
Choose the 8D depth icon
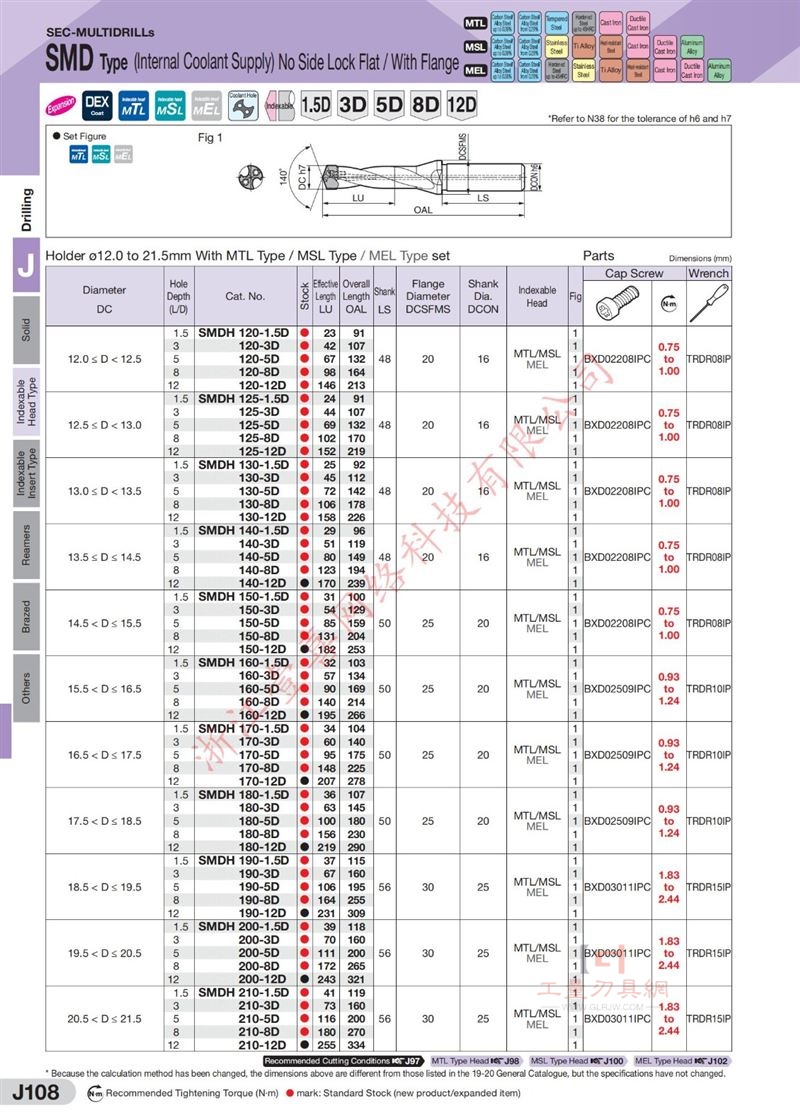(x=425, y=105)
